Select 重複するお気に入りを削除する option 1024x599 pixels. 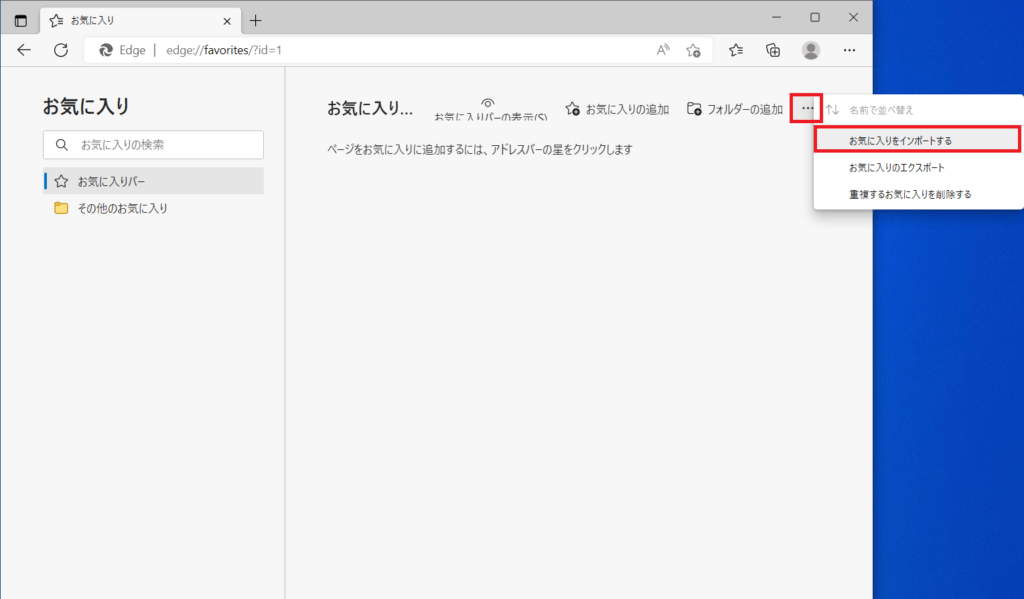click(909, 194)
